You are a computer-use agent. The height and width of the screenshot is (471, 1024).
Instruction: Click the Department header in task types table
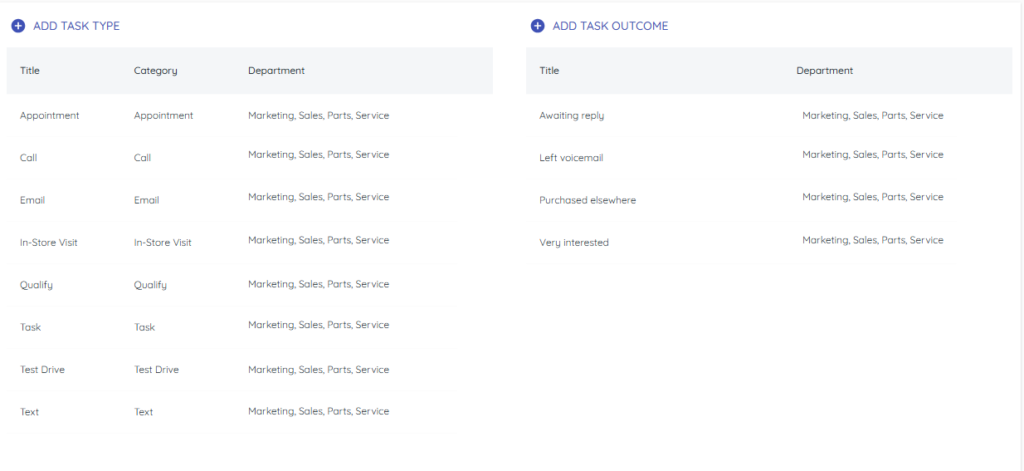pyautogui.click(x=276, y=71)
